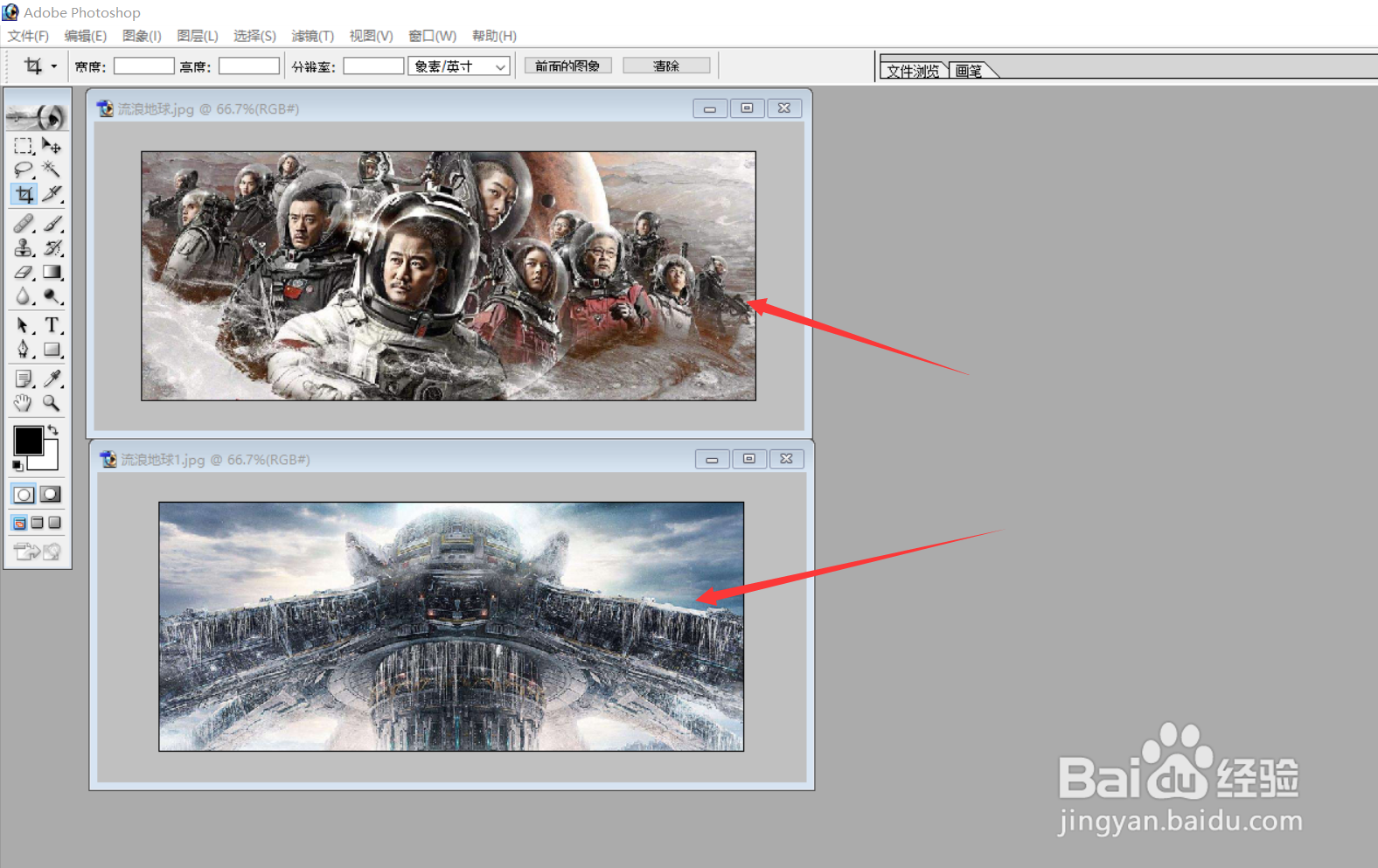Select the Type tool
The width and height of the screenshot is (1378, 868).
coord(52,325)
